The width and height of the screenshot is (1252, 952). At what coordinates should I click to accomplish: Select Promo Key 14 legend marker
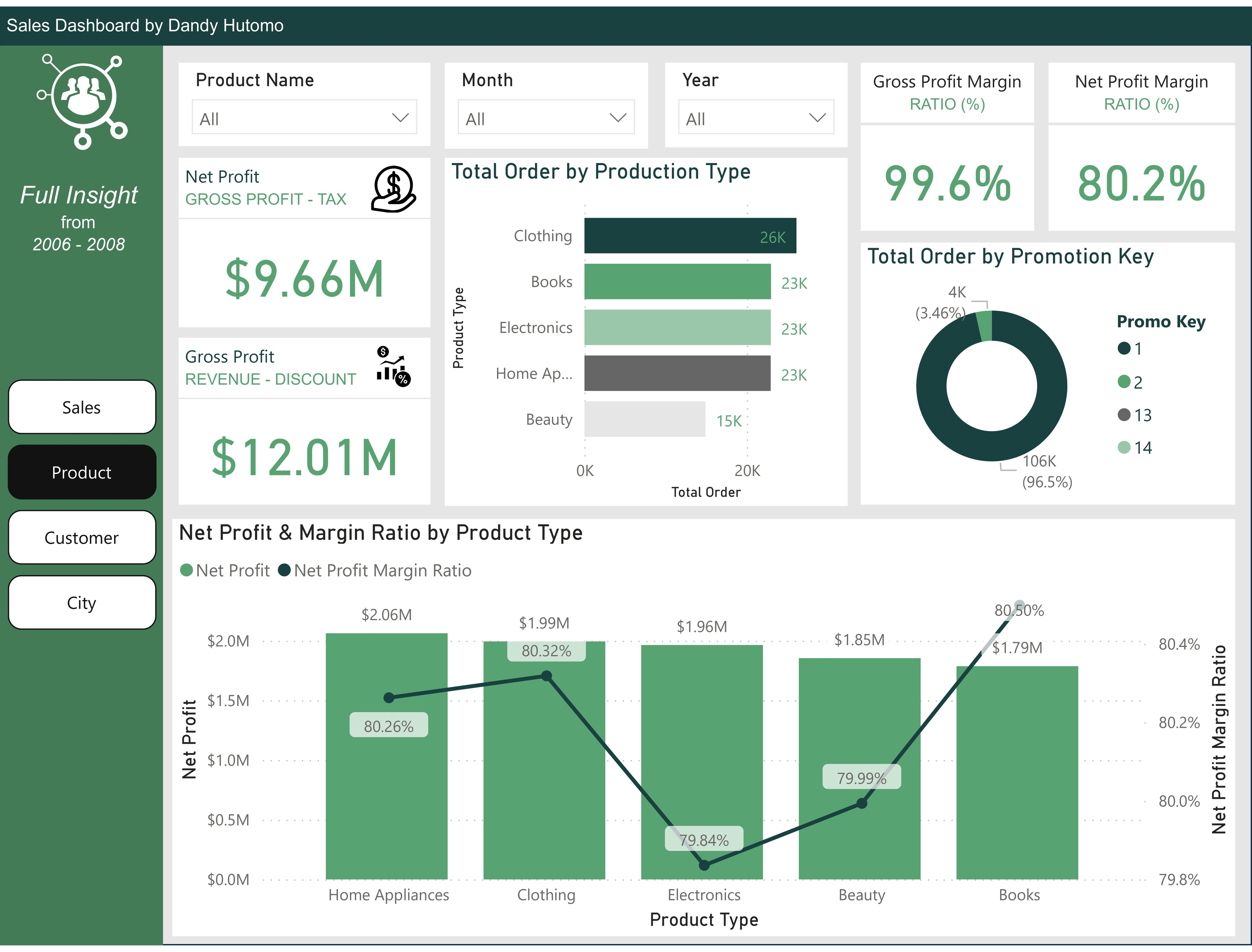(1124, 448)
